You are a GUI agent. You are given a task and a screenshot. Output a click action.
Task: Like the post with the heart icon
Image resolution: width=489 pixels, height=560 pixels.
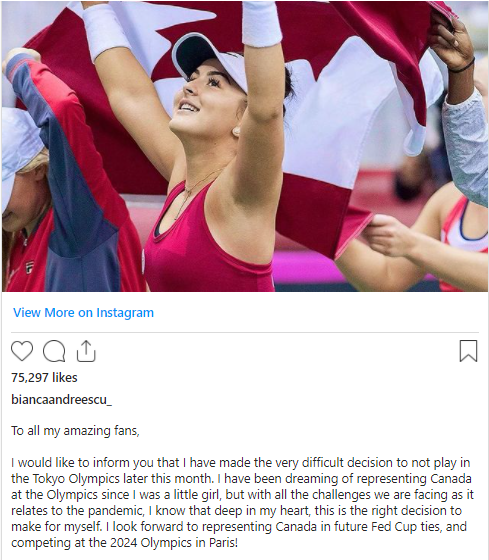(22, 351)
